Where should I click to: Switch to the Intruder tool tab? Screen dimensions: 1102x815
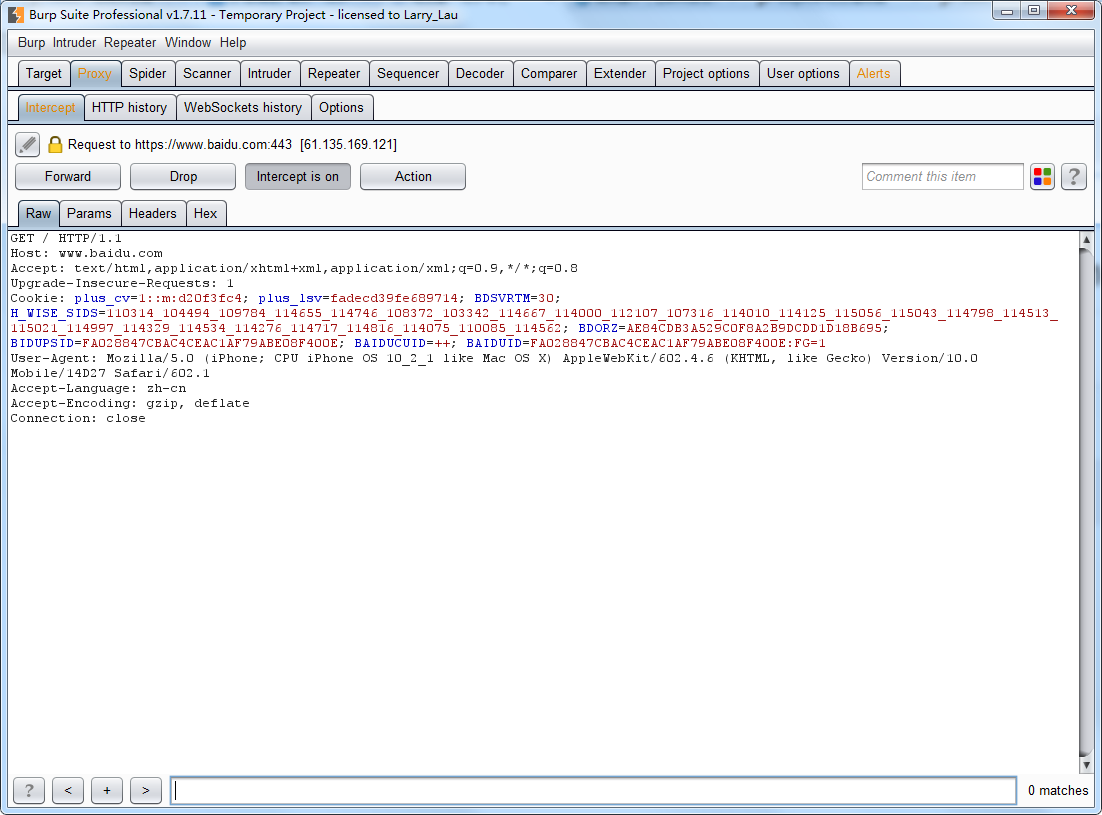pos(269,74)
